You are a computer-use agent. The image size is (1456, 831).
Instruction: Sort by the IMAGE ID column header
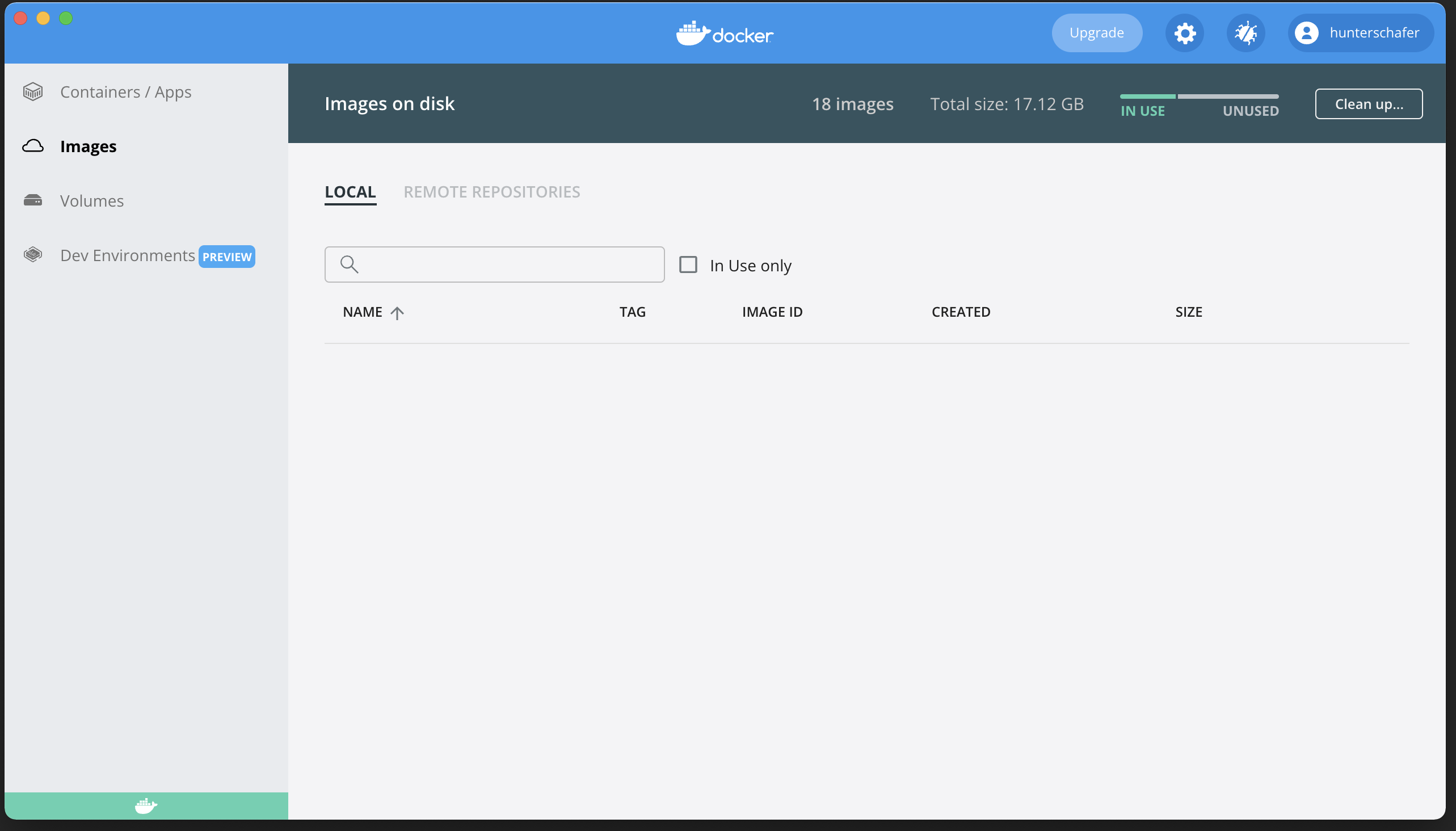coord(772,312)
